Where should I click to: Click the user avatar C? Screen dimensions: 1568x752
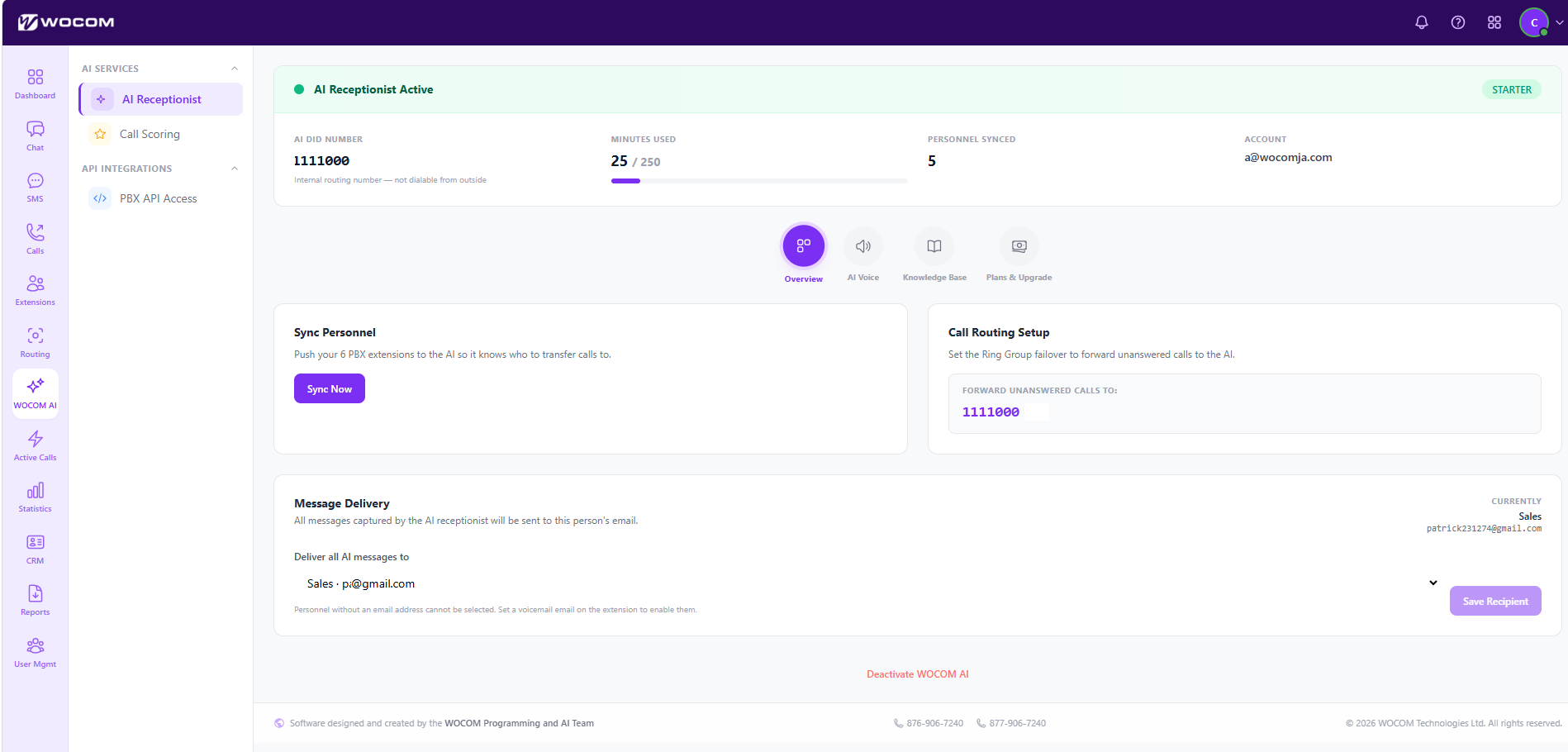coord(1534,22)
